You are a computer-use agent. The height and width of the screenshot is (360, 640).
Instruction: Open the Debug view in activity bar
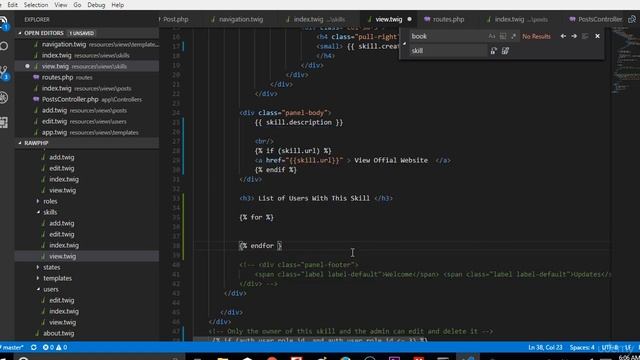pyautogui.click(x=4, y=98)
